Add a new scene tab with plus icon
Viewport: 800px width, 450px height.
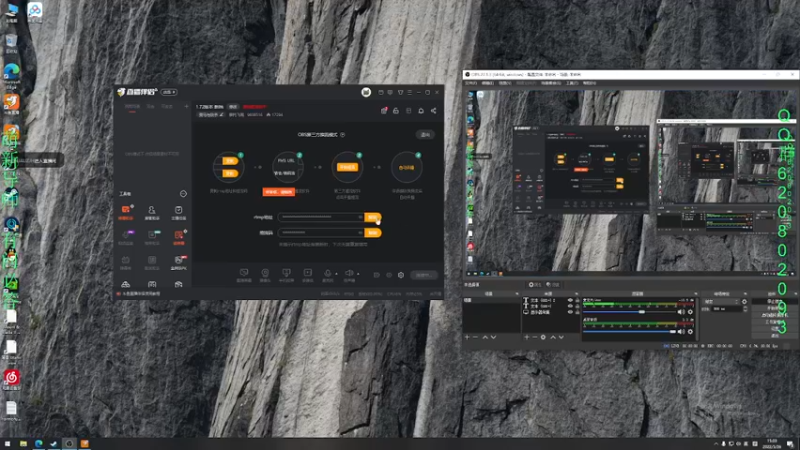pos(186,107)
